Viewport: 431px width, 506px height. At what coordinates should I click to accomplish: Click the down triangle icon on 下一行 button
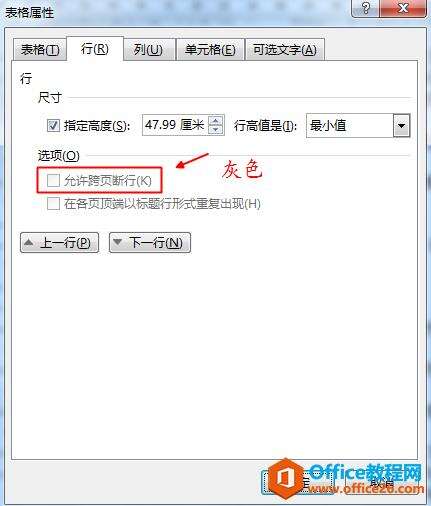(x=117, y=242)
